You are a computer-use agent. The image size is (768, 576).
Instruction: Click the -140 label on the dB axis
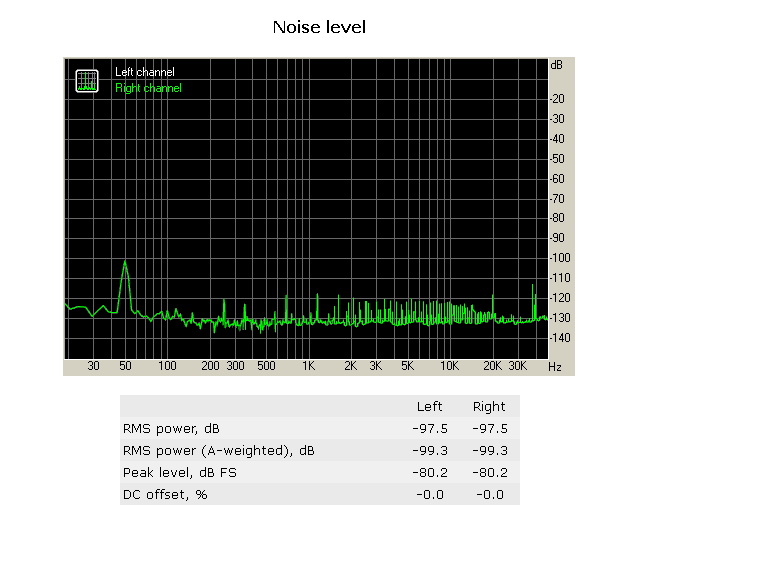(560, 338)
